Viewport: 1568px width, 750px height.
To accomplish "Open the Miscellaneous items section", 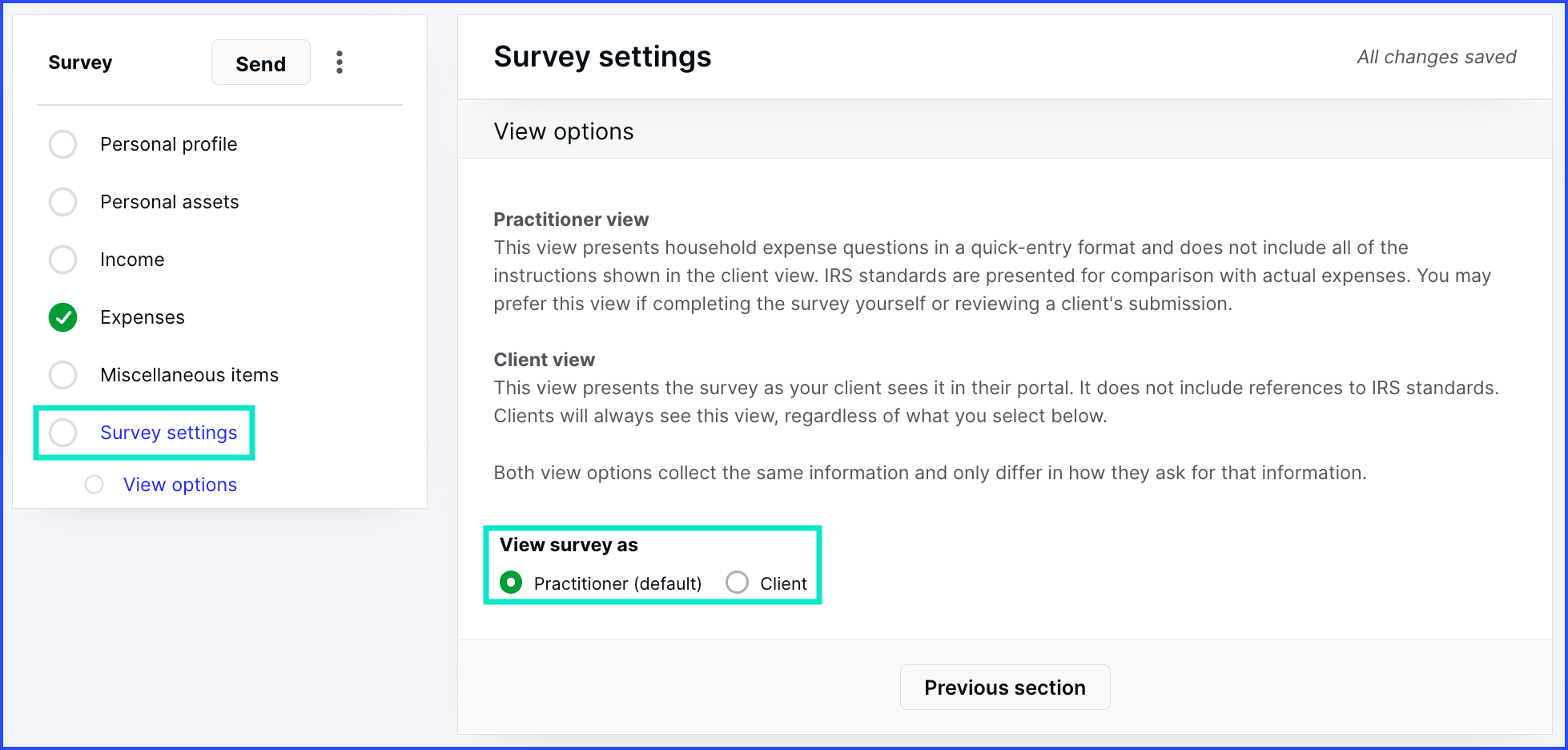I will click(190, 375).
